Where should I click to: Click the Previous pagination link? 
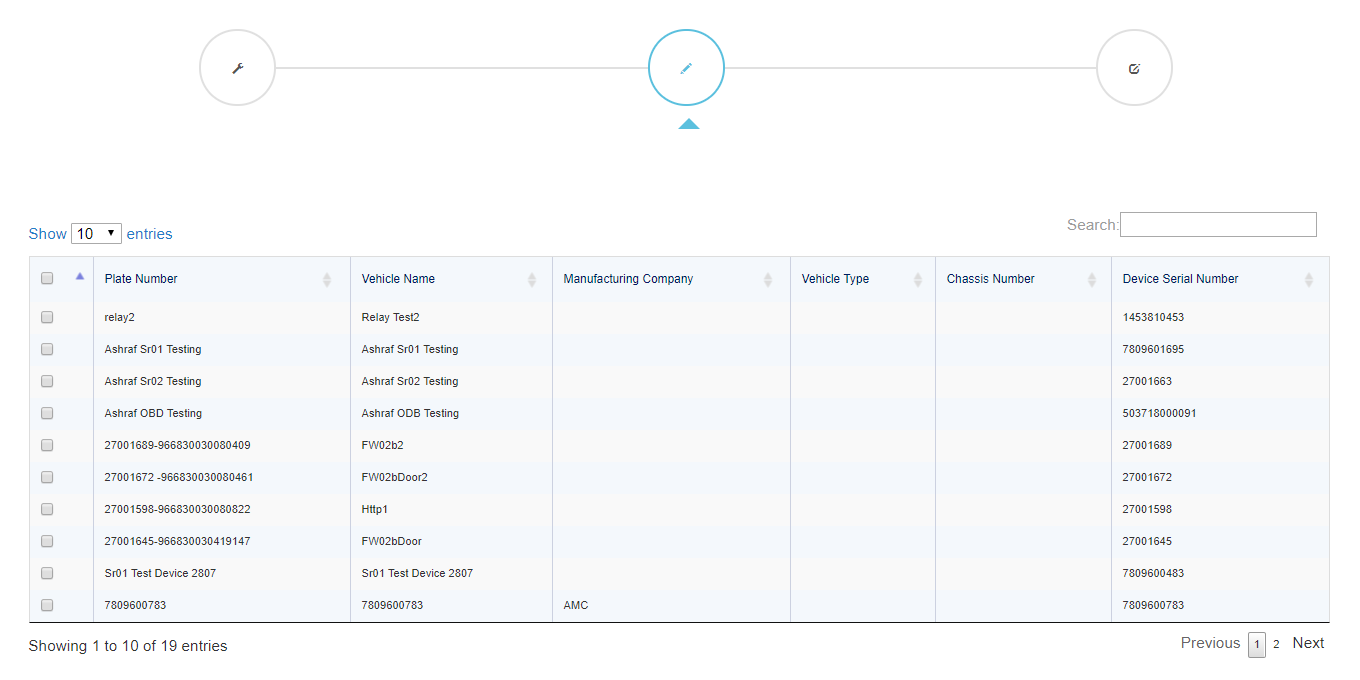(x=1210, y=643)
